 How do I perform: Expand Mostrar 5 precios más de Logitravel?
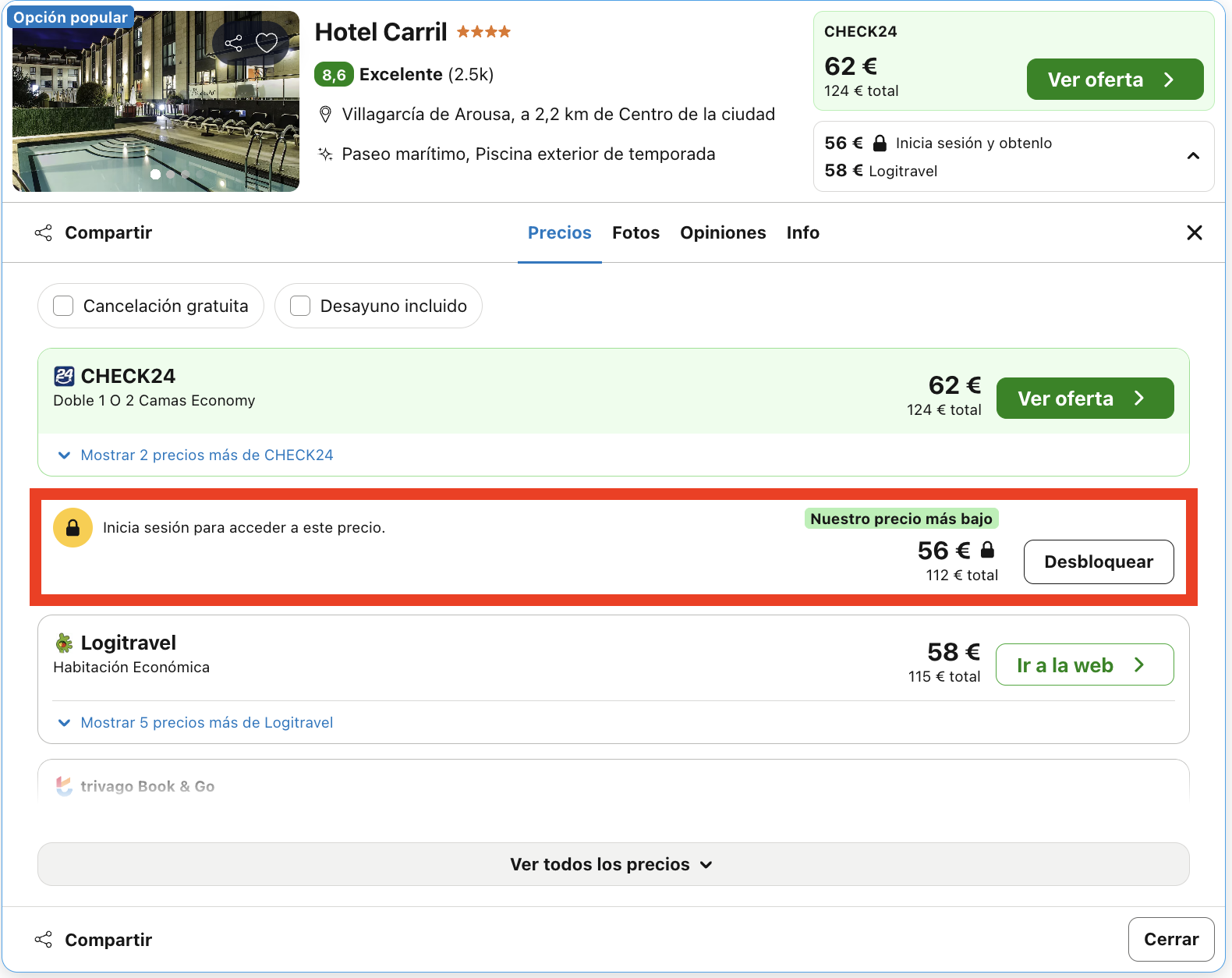click(x=196, y=722)
